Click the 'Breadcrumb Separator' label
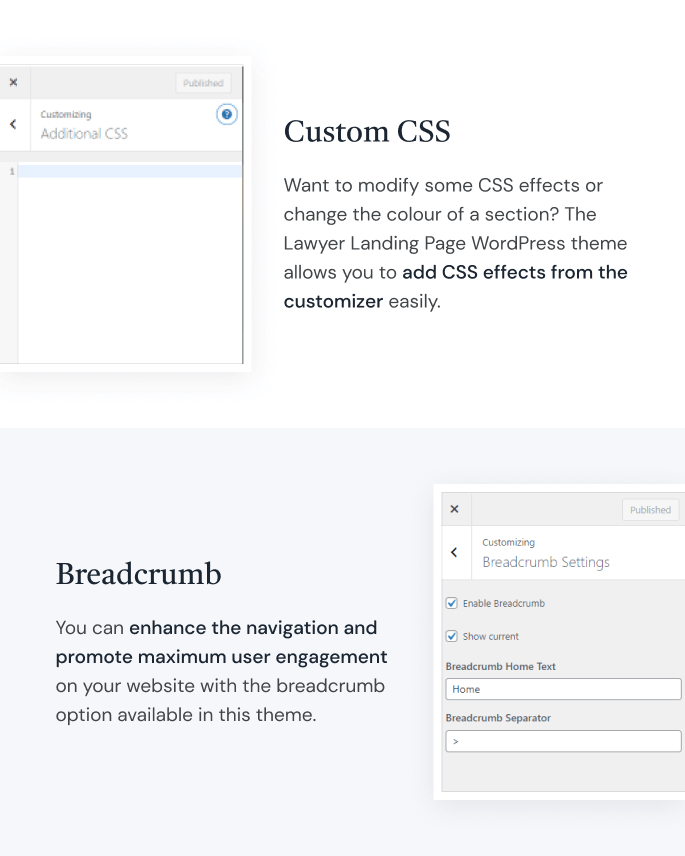This screenshot has width=685, height=856. point(498,718)
